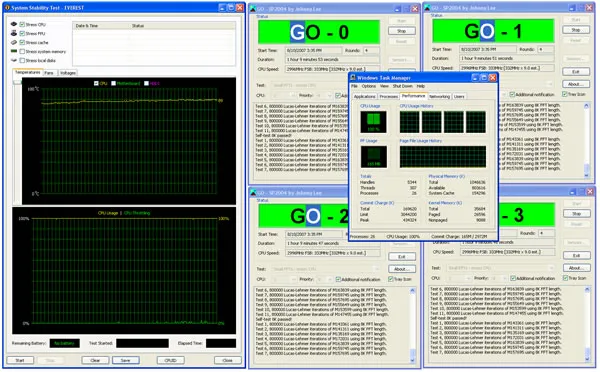Screen dimensions: 600x372
Task: Stop the GO - 3 stress test
Action: click(576, 214)
